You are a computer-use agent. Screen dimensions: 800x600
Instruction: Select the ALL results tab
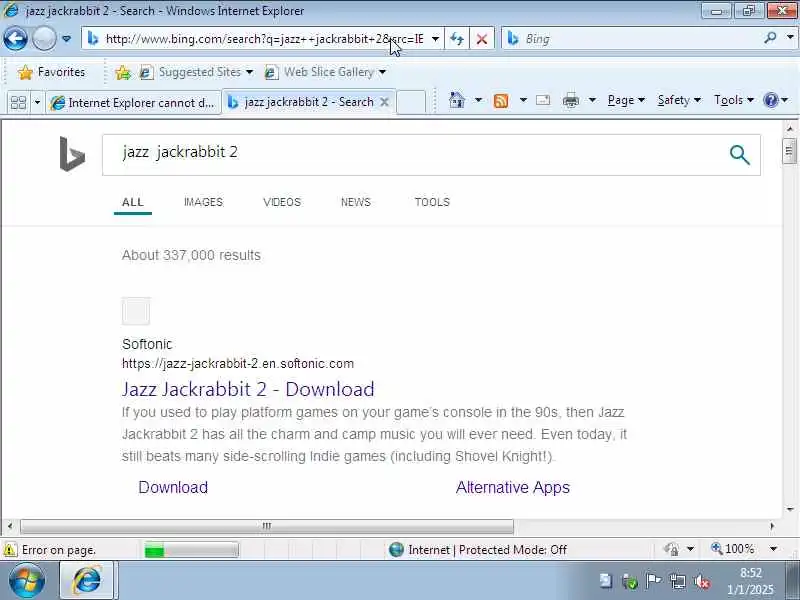(x=133, y=202)
